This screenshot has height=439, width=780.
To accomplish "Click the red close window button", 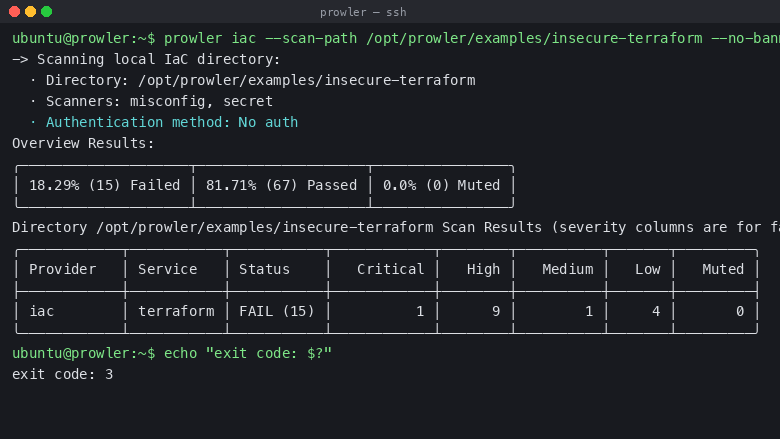I will [14, 11].
